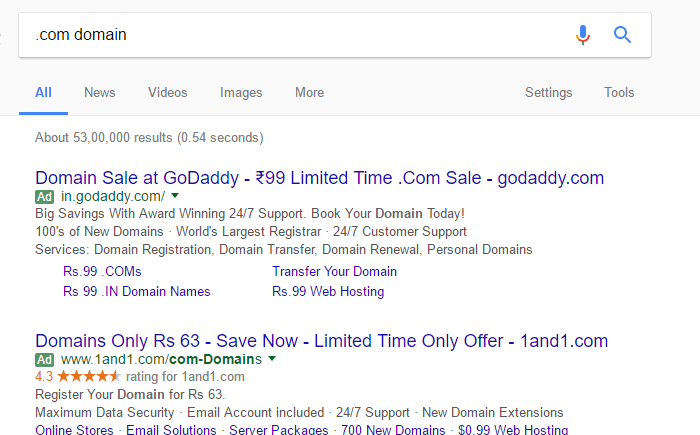Screen dimensions: 700x435
Task: Switch to the News results tab
Action: [x=100, y=92]
